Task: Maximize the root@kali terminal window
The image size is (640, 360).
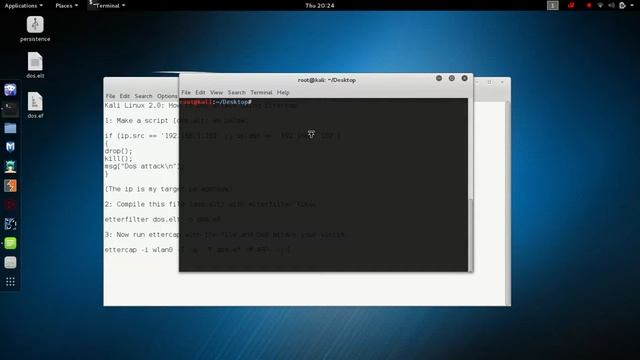Action: (x=451, y=78)
